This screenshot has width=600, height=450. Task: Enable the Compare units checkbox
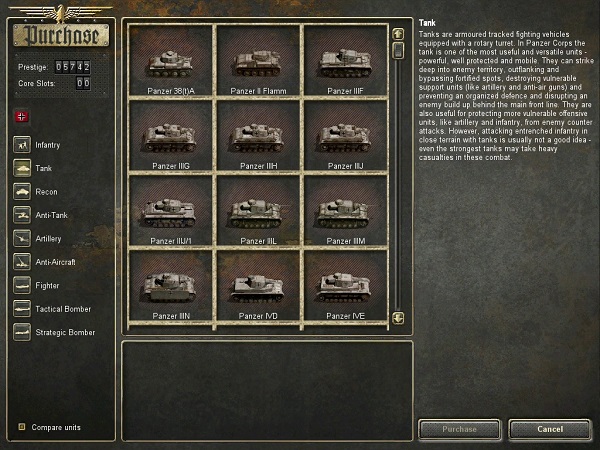click(22, 426)
